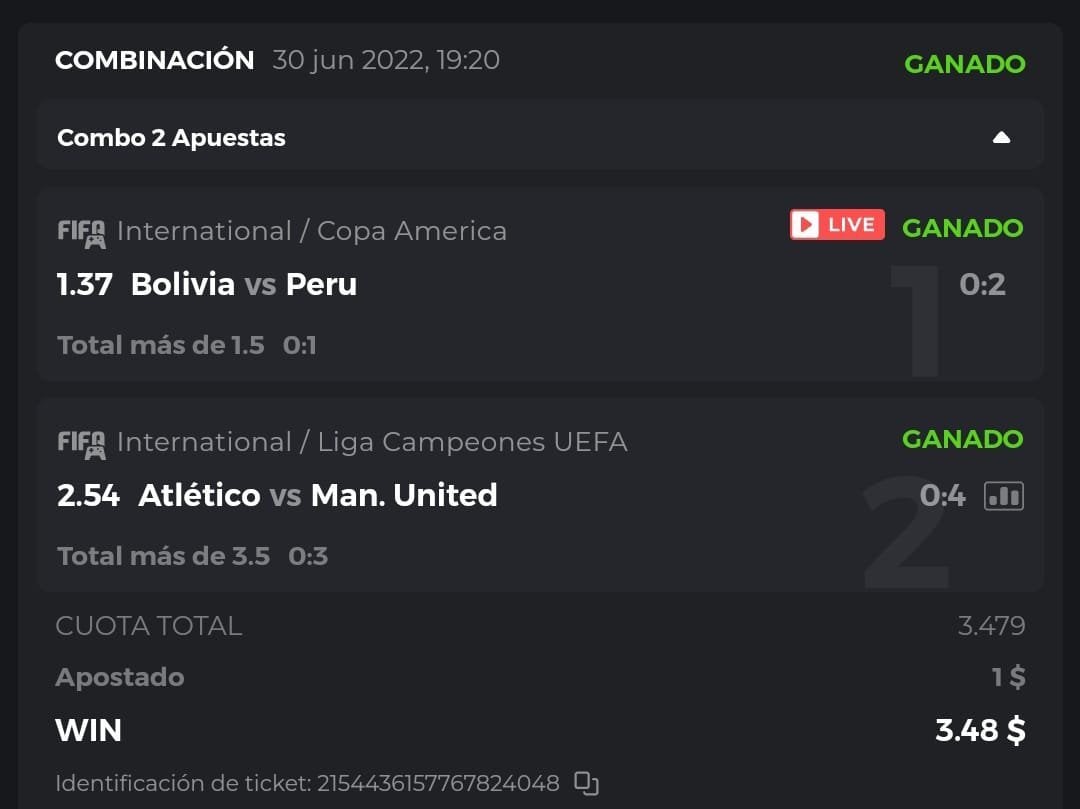
Task: Click the LIVE stream icon badge
Action: 837,225
